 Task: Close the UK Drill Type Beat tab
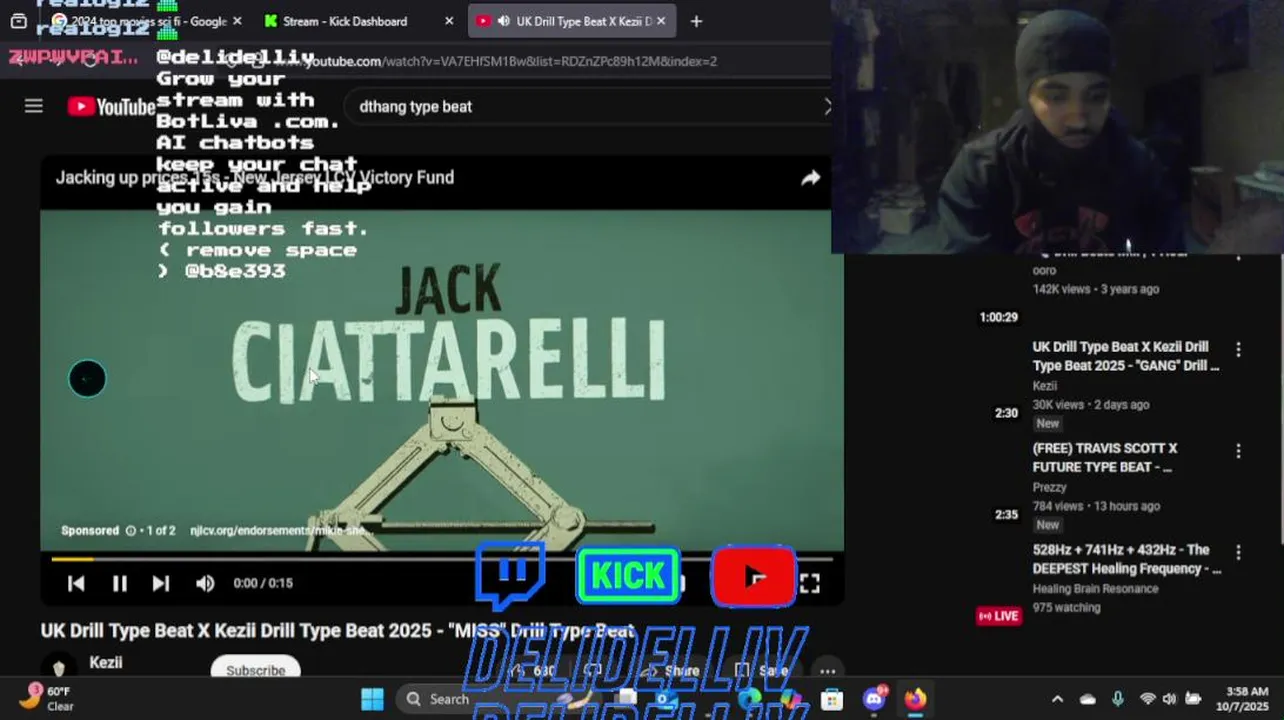pyautogui.click(x=661, y=21)
